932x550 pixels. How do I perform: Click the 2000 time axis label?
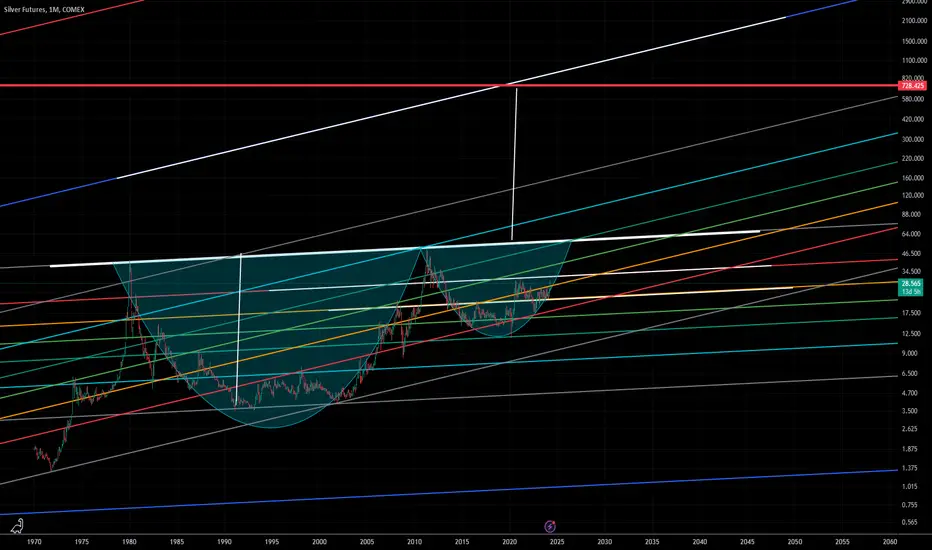(x=319, y=542)
